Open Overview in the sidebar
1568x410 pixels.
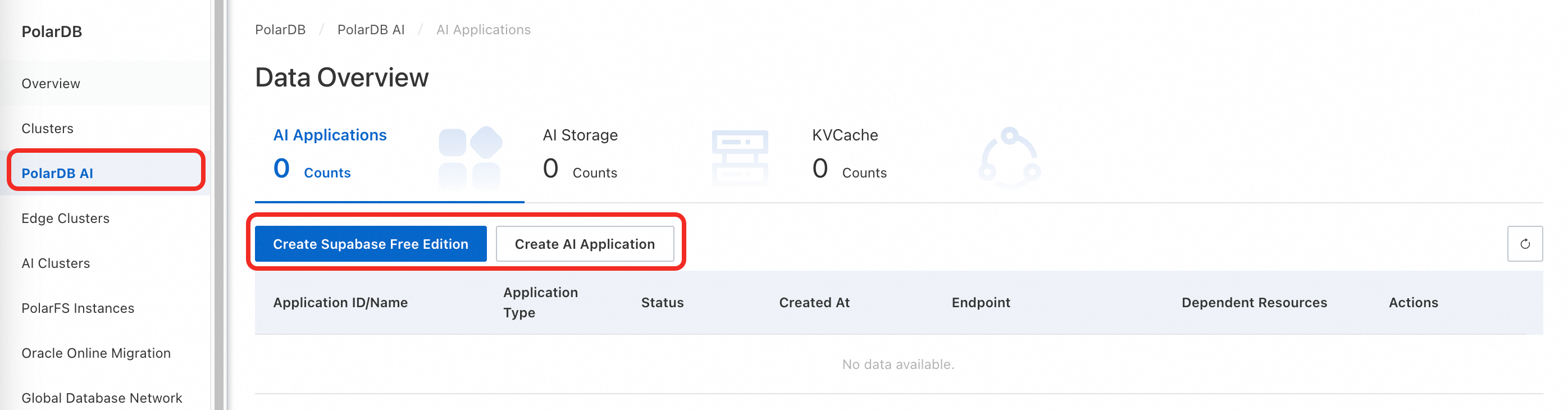click(x=104, y=83)
